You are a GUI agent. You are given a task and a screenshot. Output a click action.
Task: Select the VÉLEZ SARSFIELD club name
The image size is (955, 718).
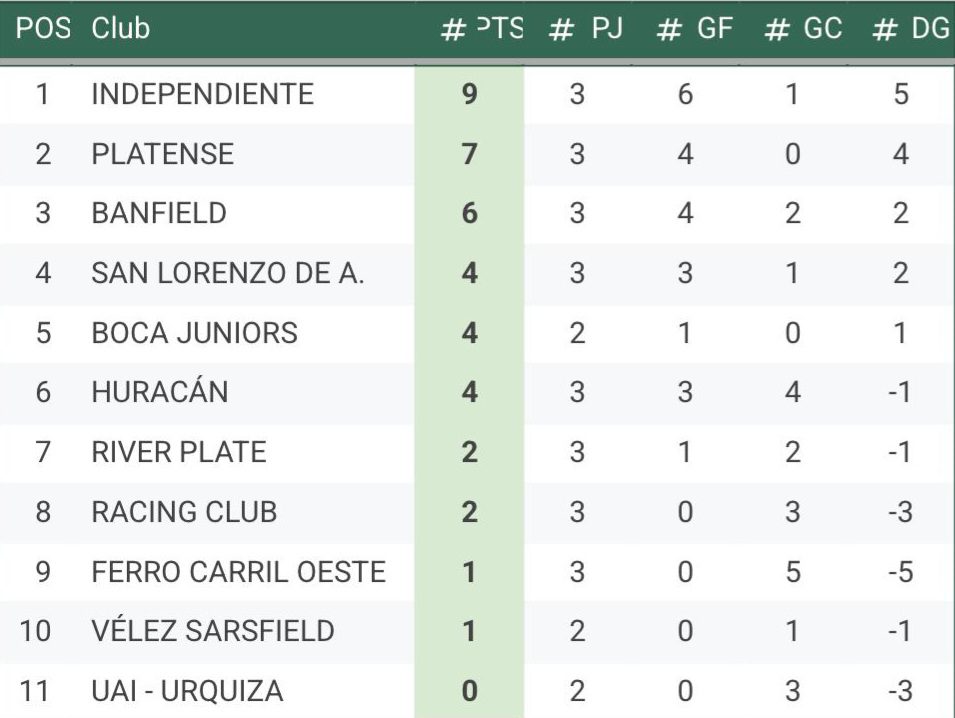213,630
